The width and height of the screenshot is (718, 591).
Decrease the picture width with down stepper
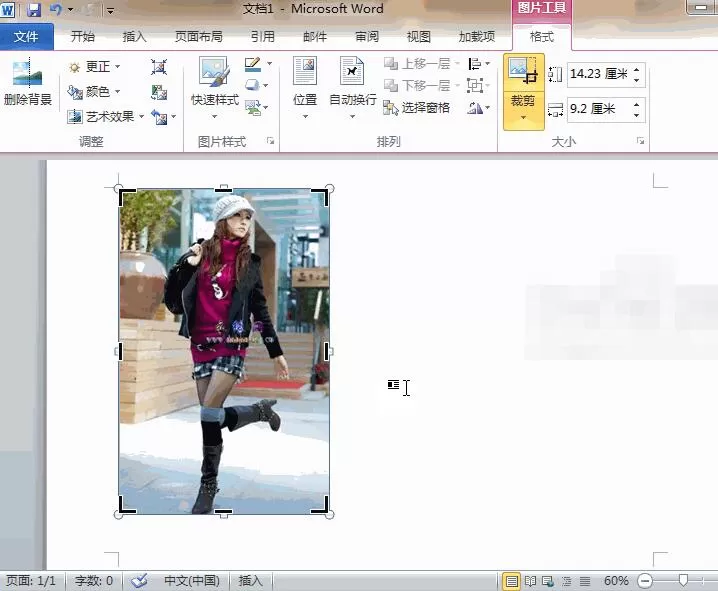point(637,115)
